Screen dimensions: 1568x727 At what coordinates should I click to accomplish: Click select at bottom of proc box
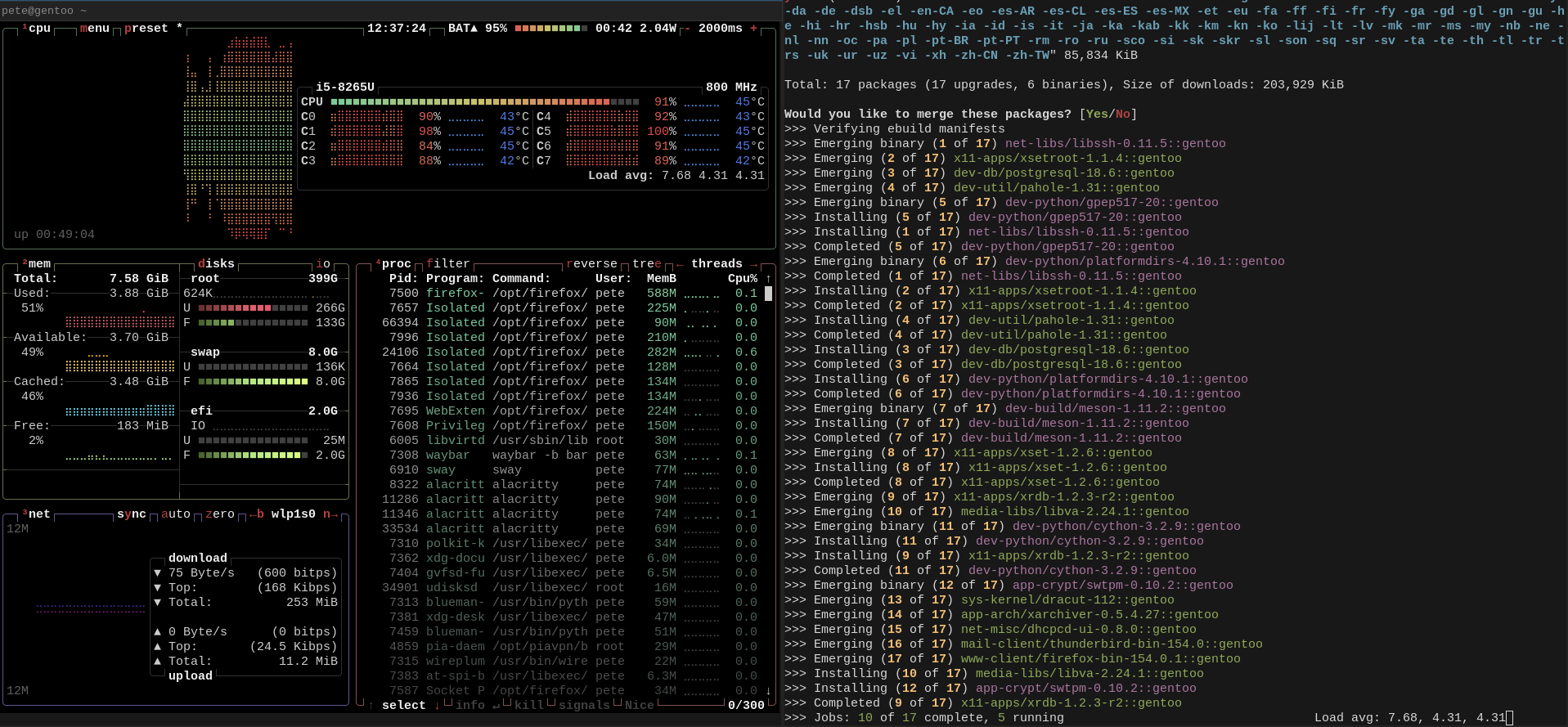click(404, 706)
